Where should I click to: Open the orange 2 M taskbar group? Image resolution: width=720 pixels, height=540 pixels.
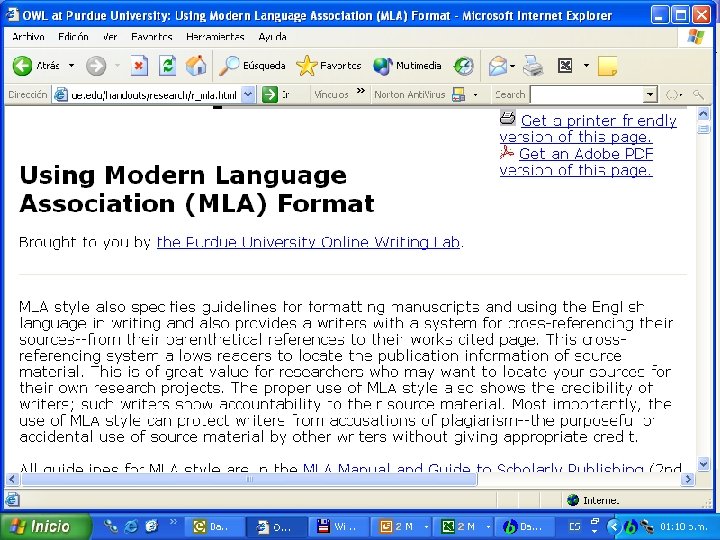(400, 527)
